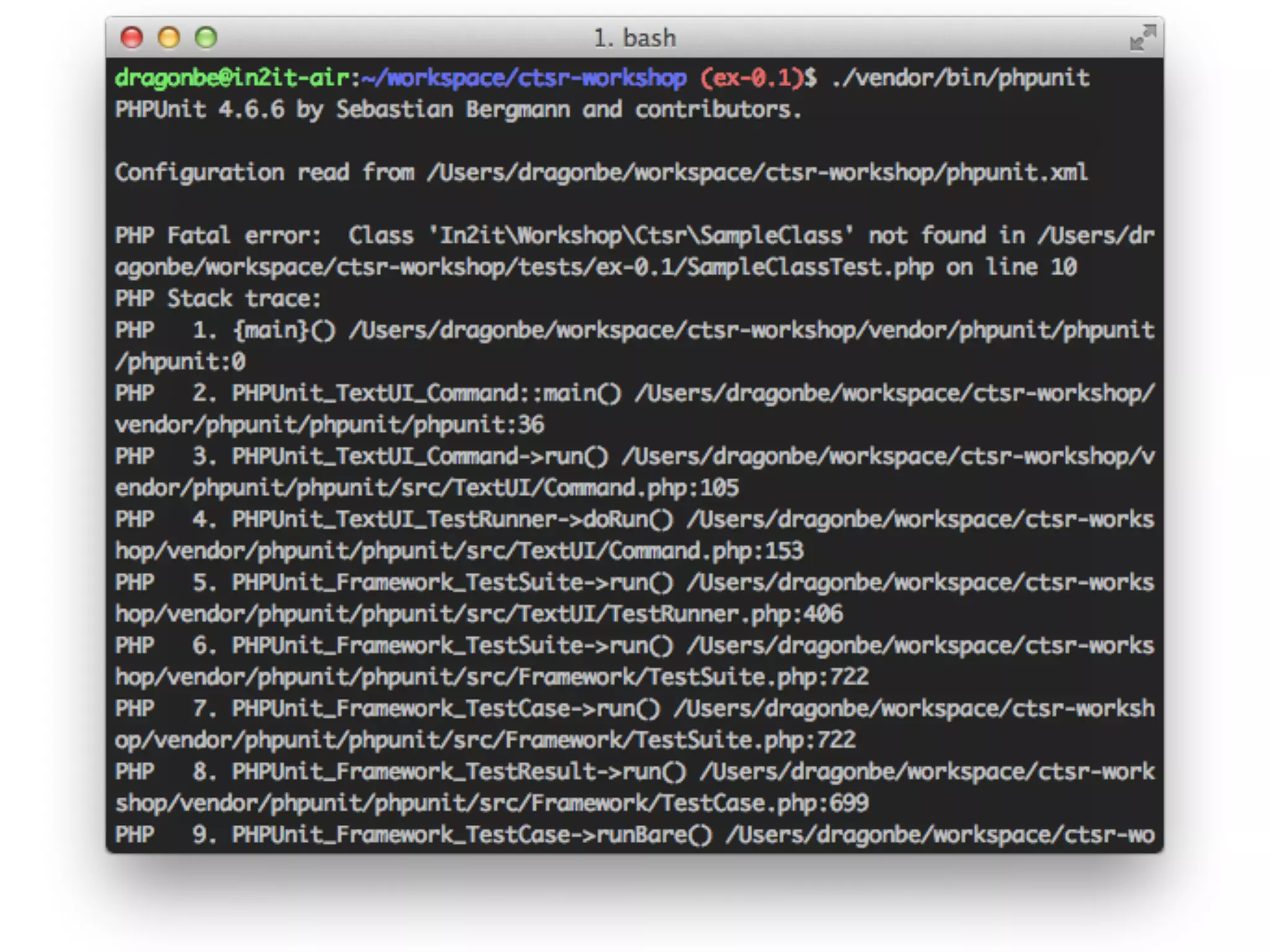Enter fullscreen via the title bar arrows icon
Screen dimensions: 1270x952
(x=1142, y=38)
